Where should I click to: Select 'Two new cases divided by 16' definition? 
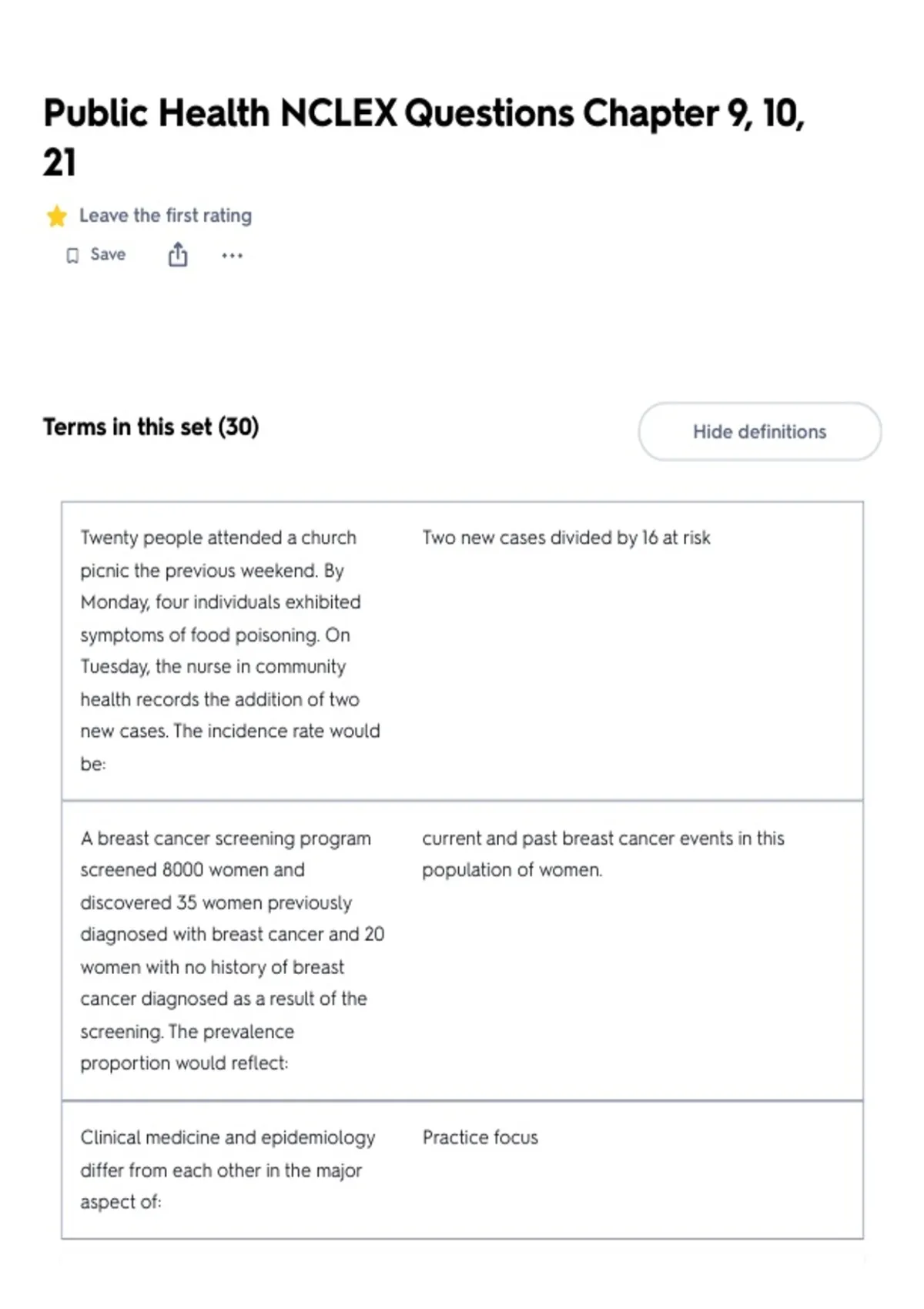(566, 537)
